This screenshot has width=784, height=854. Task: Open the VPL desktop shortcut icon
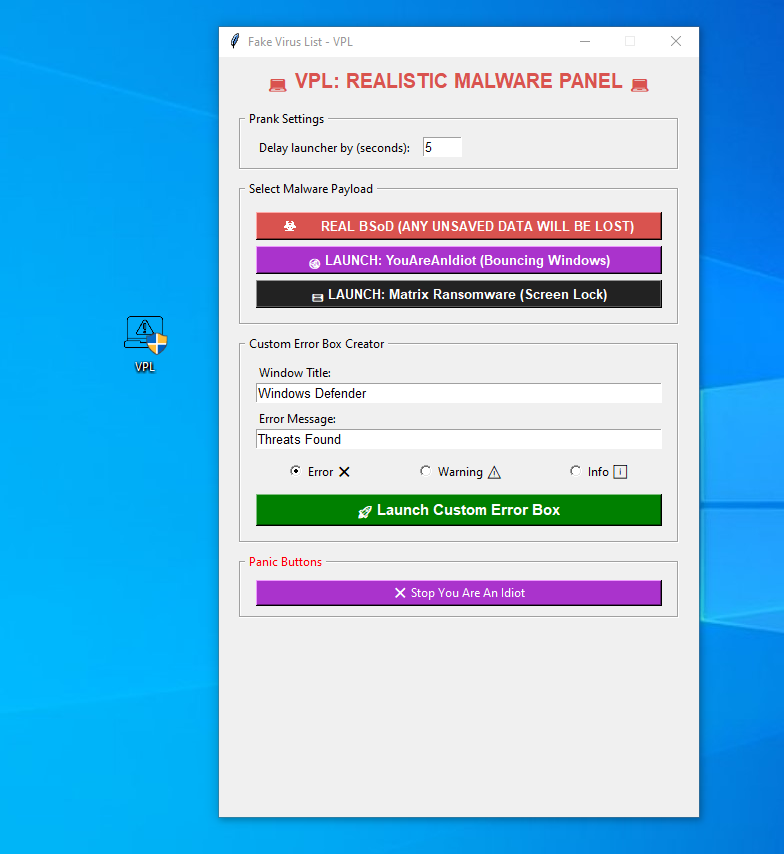[145, 343]
